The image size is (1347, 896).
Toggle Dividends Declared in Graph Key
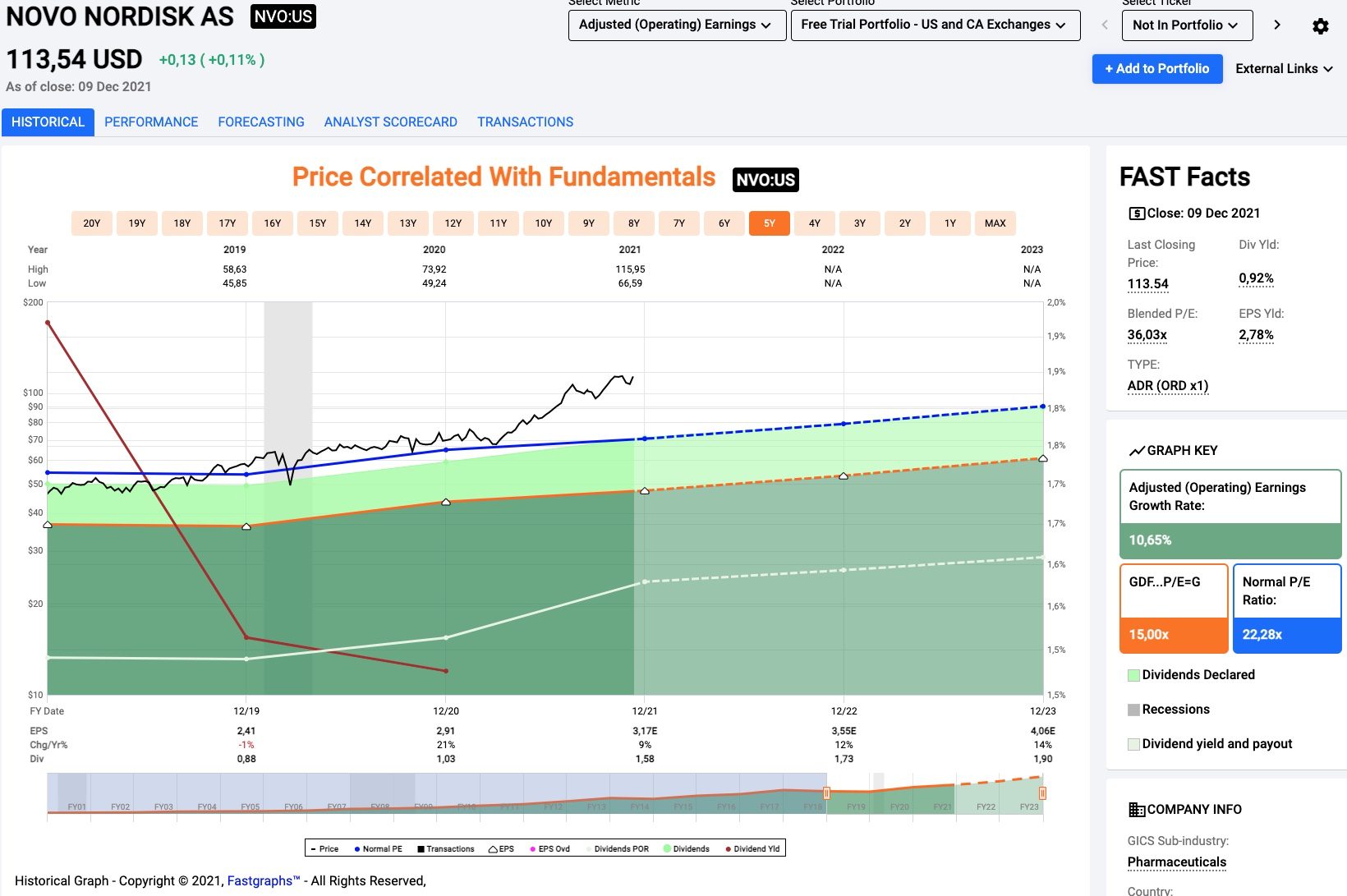(x=1192, y=675)
